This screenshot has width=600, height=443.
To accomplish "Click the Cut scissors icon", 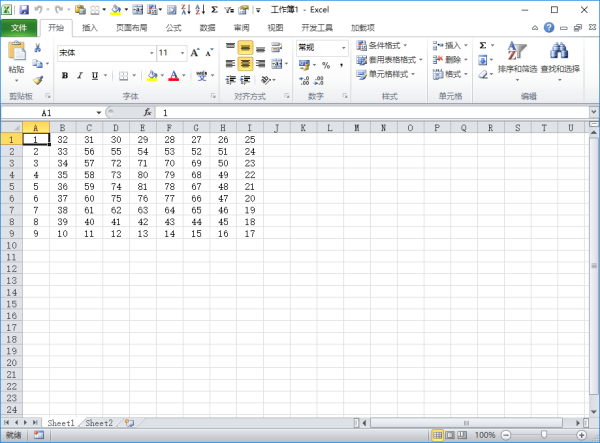I will tap(38, 47).
